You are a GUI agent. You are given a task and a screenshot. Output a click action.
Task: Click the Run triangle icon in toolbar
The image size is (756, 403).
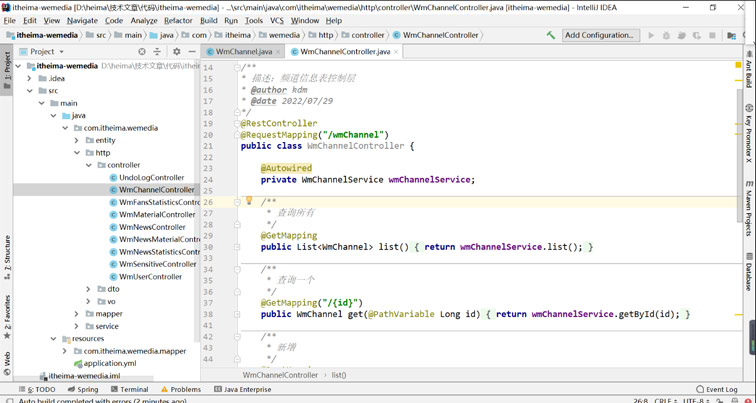[x=651, y=35]
